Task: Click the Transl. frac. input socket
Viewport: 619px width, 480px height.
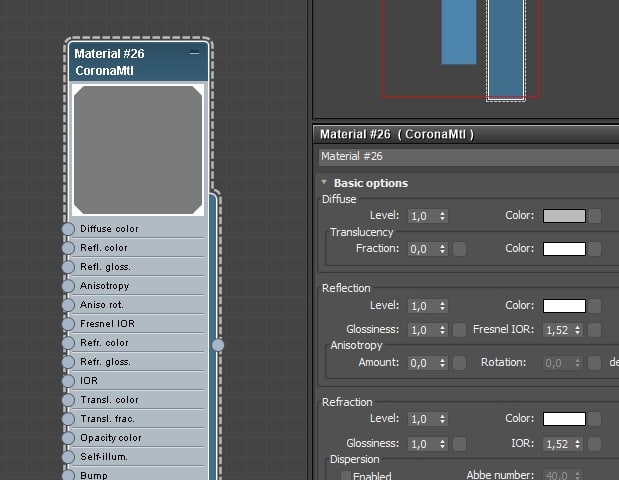Action: pos(68,419)
